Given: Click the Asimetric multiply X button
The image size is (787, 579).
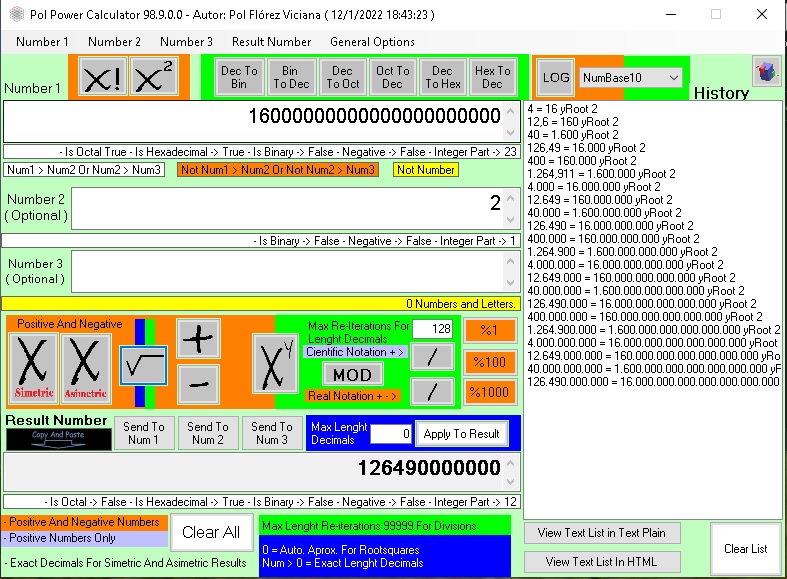Looking at the screenshot, I should 85,368.
